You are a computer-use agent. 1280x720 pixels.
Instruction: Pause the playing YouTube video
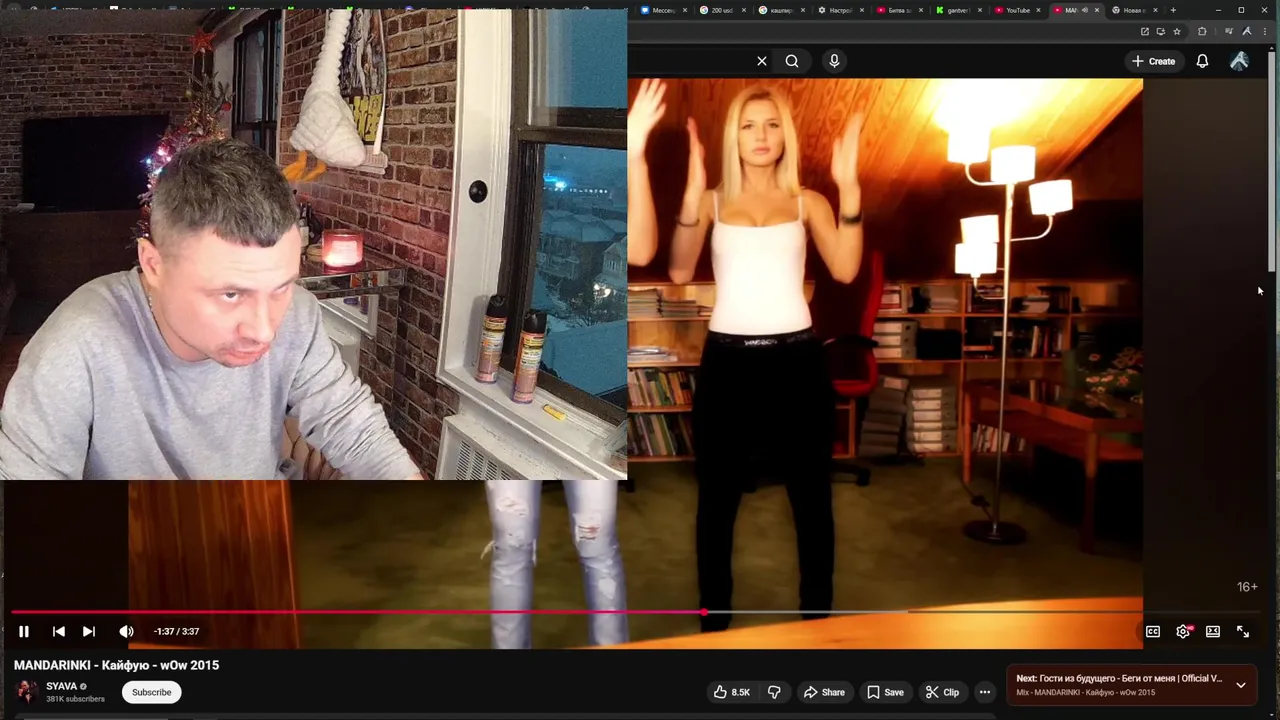pos(24,631)
